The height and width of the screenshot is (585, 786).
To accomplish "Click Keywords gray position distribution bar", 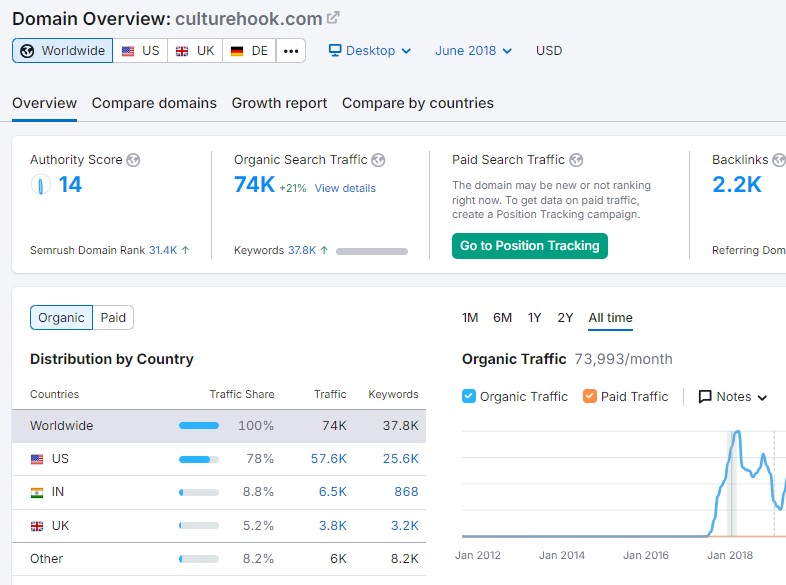I will click(x=372, y=251).
